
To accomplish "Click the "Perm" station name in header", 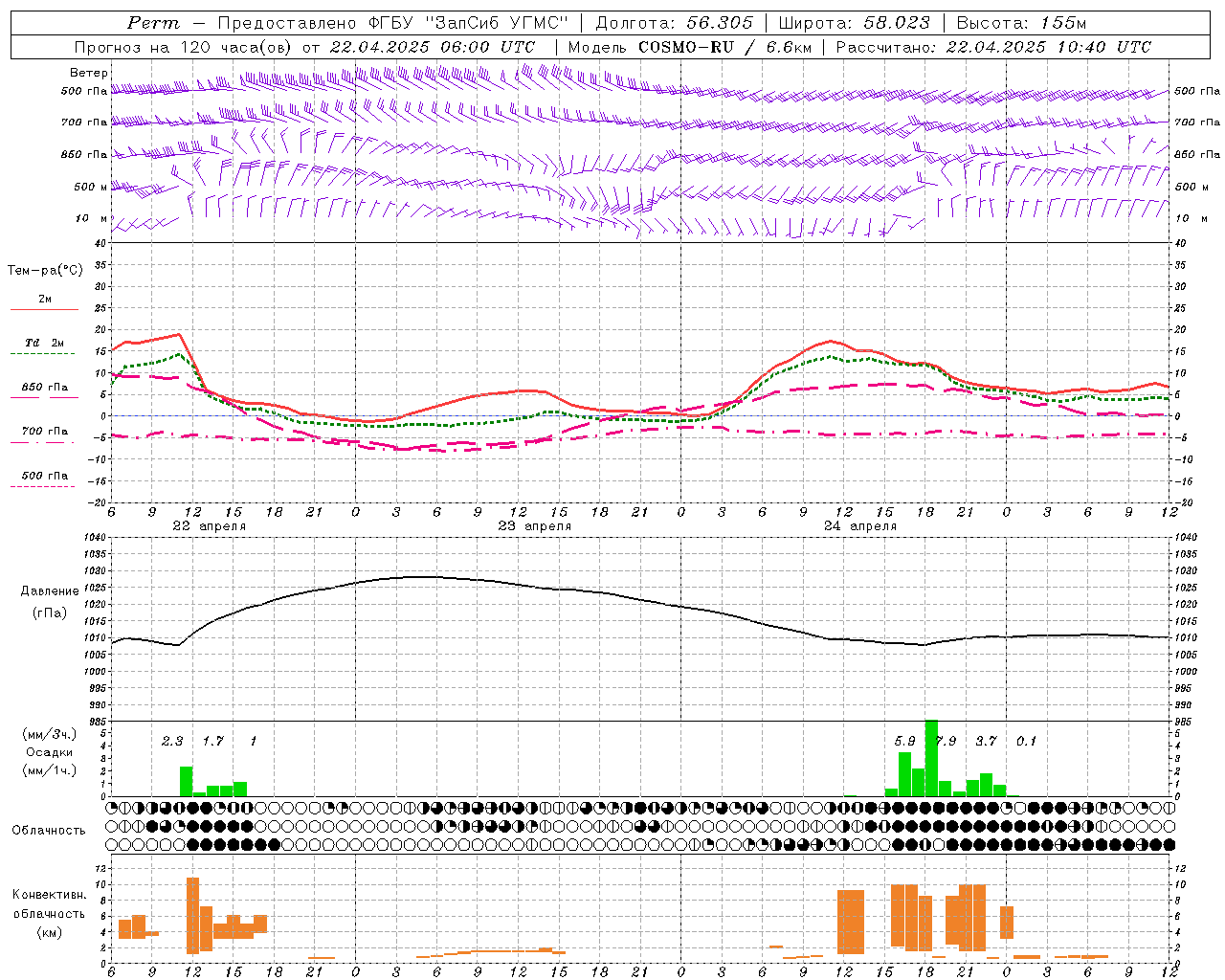I will click(x=153, y=23).
